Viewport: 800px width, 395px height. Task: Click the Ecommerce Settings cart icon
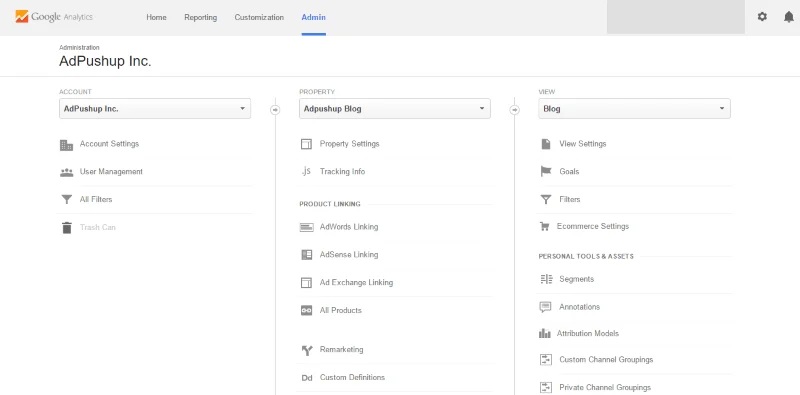(x=545, y=226)
